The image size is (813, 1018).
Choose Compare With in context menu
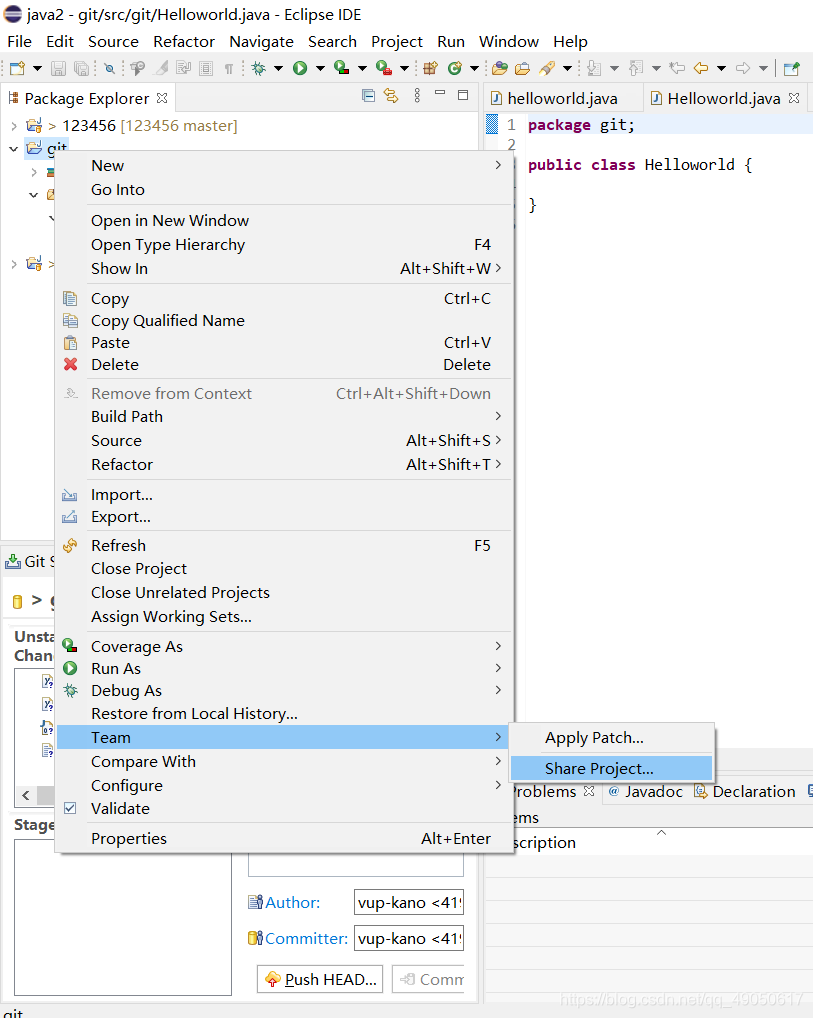(x=284, y=762)
